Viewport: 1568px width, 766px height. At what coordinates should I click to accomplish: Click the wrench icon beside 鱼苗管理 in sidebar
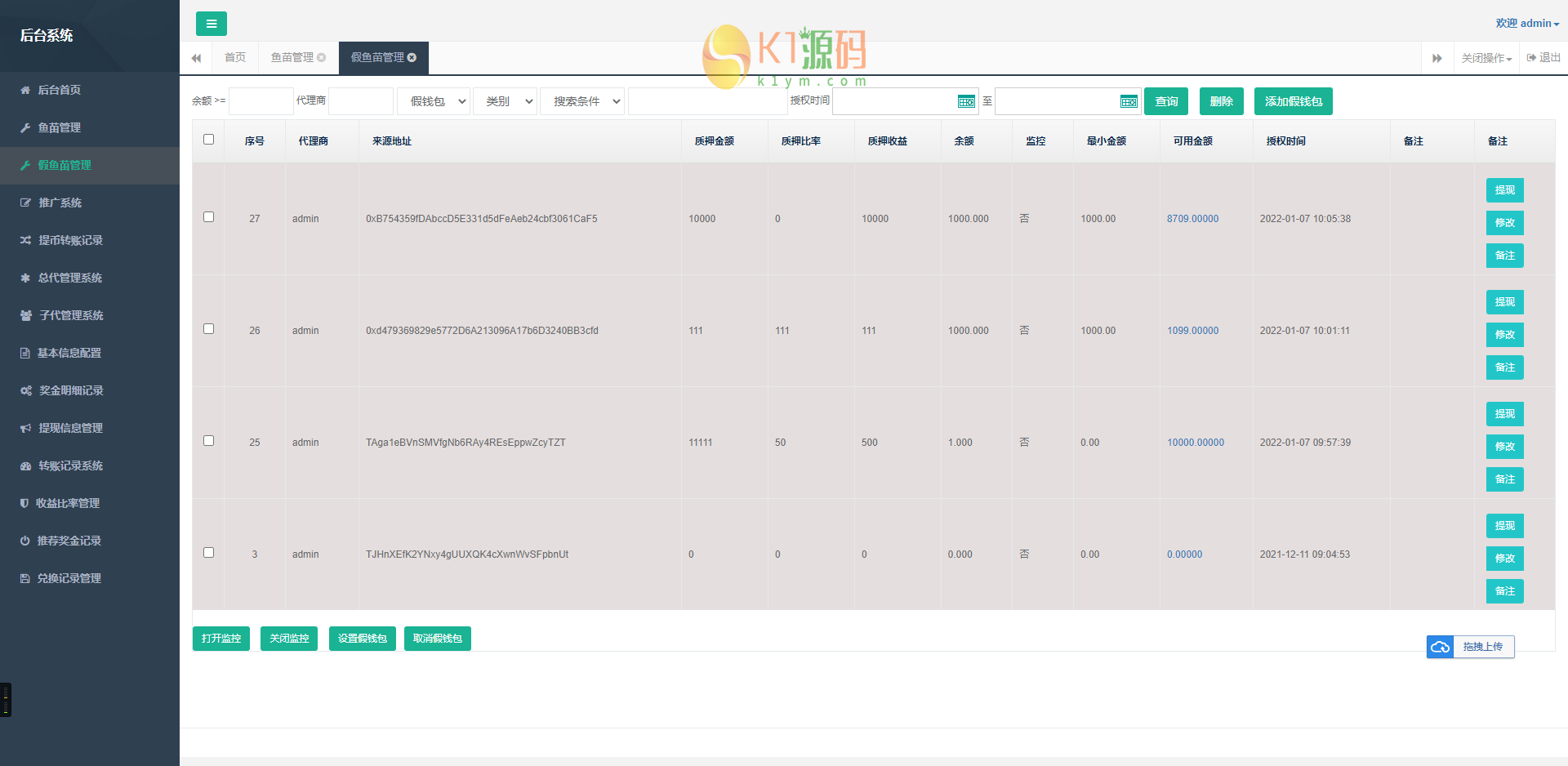[25, 127]
